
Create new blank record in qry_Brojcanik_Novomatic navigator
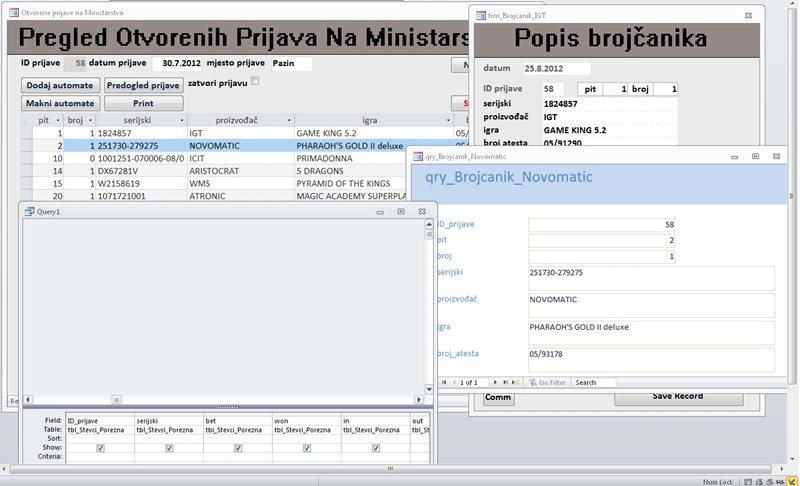coord(516,382)
